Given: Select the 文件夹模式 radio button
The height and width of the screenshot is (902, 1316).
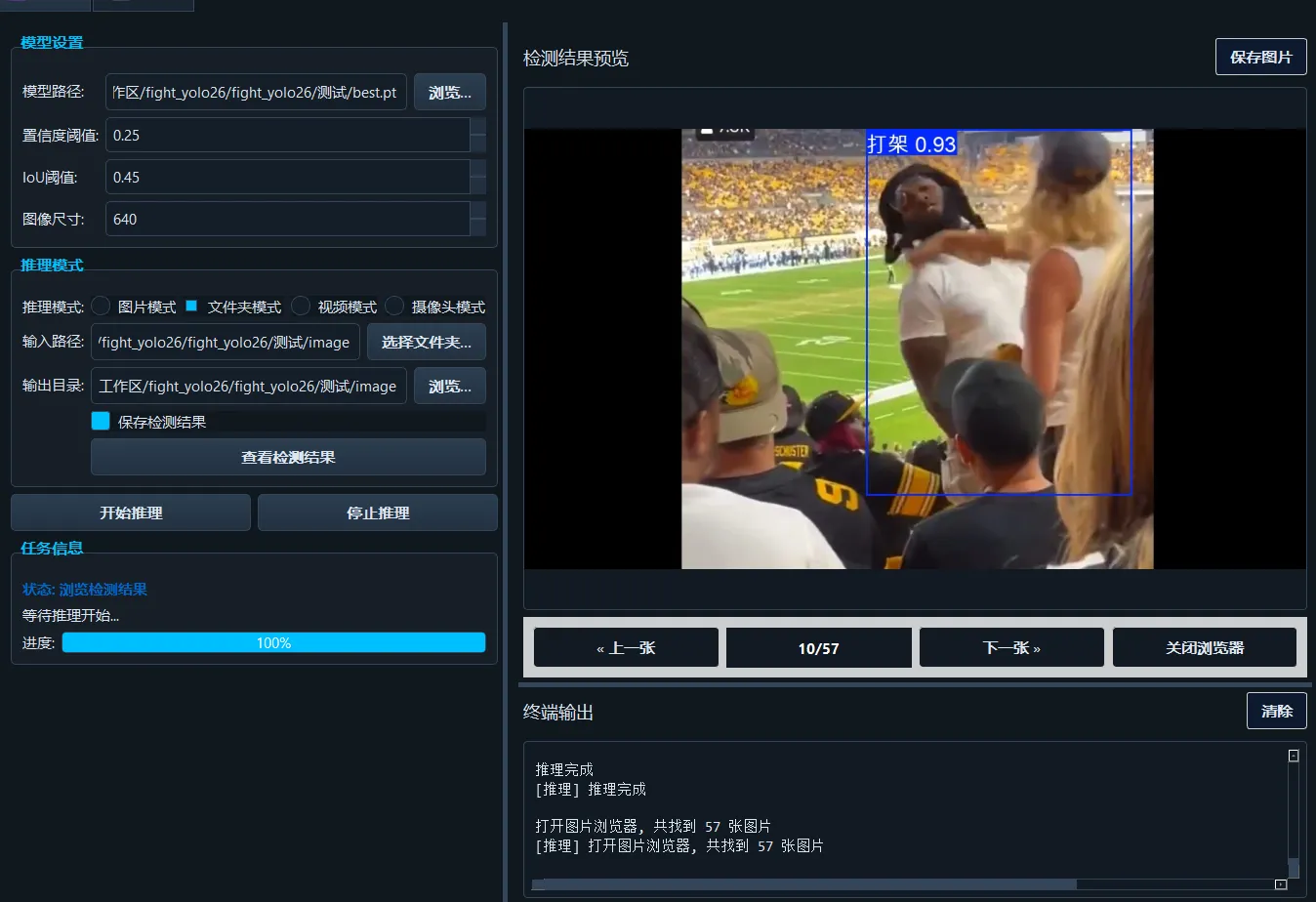Looking at the screenshot, I should point(191,307).
